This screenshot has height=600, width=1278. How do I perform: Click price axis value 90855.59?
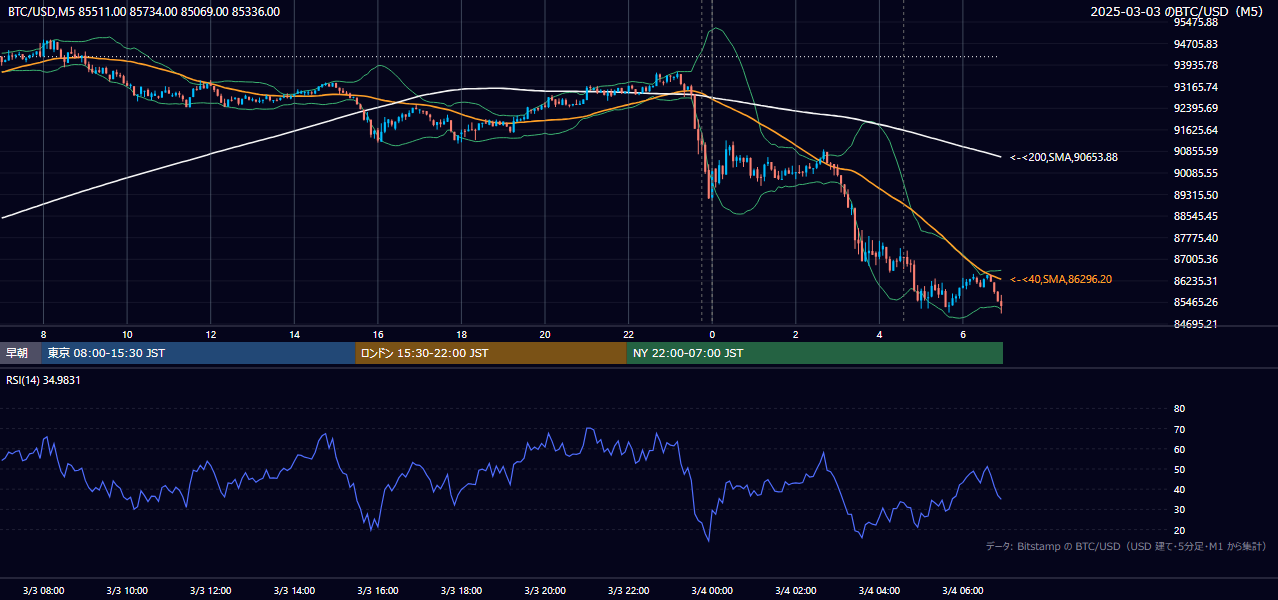(x=1195, y=151)
